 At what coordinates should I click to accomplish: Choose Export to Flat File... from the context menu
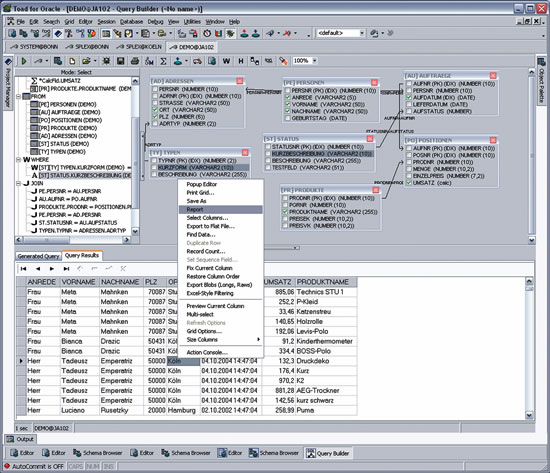(x=221, y=226)
